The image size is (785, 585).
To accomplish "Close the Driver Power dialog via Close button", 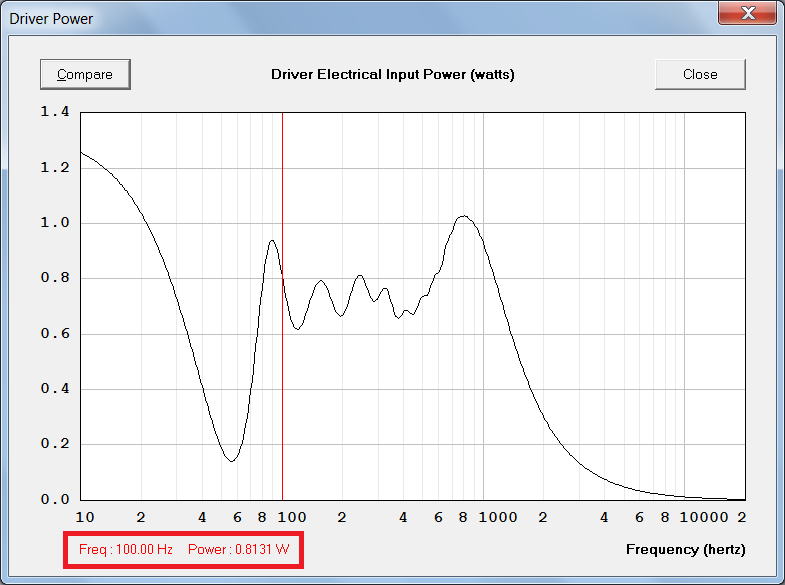I will coord(700,75).
